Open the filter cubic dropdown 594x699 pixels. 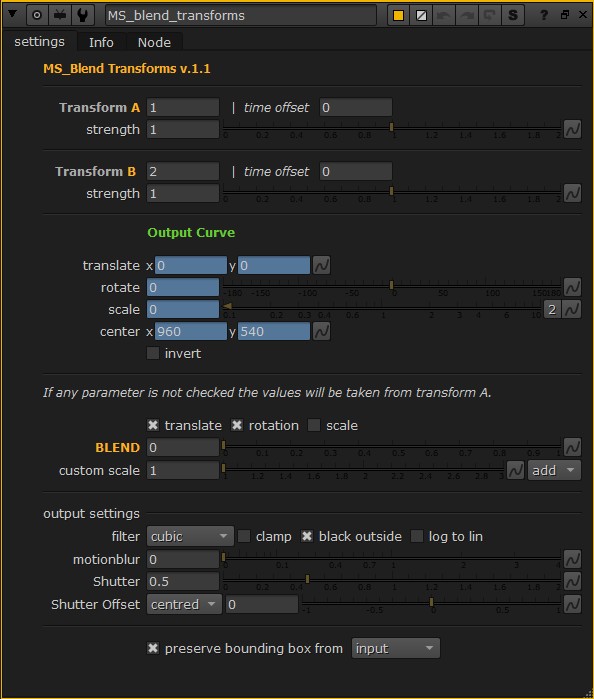tap(190, 536)
